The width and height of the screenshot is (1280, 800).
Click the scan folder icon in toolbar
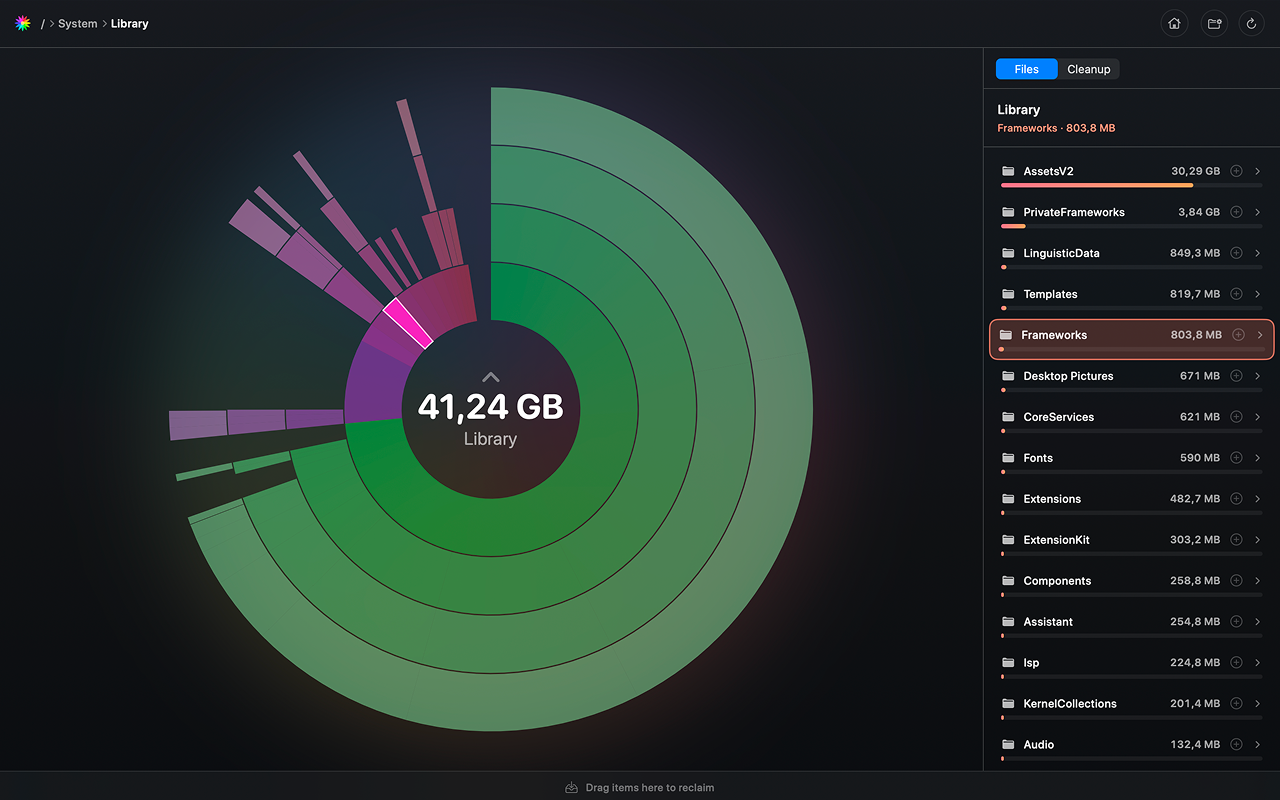(1214, 24)
